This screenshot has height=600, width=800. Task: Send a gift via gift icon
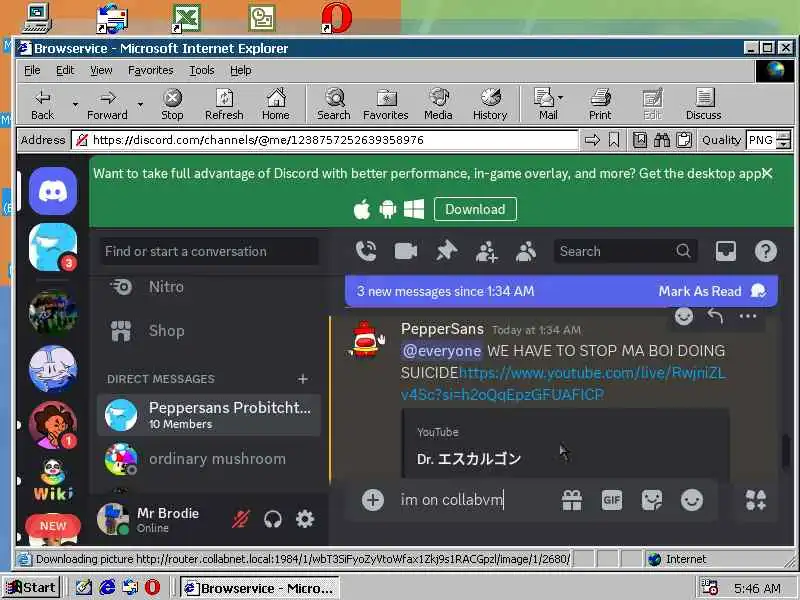pyautogui.click(x=572, y=500)
